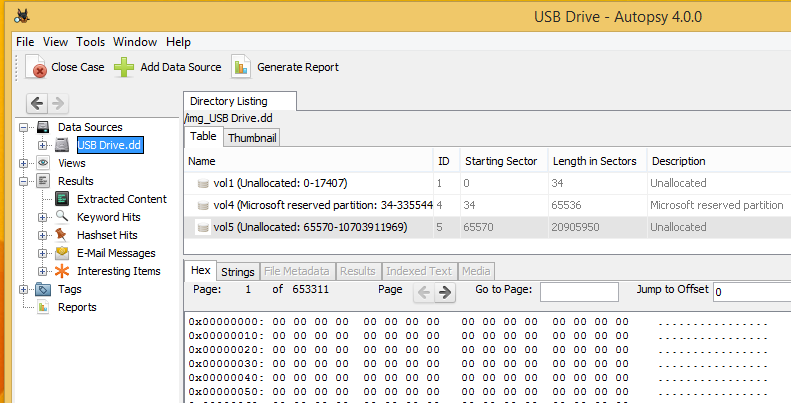Screen dimensions: 791x403
Task: Click the E-Mail Messages envelope icon
Action: (62, 253)
